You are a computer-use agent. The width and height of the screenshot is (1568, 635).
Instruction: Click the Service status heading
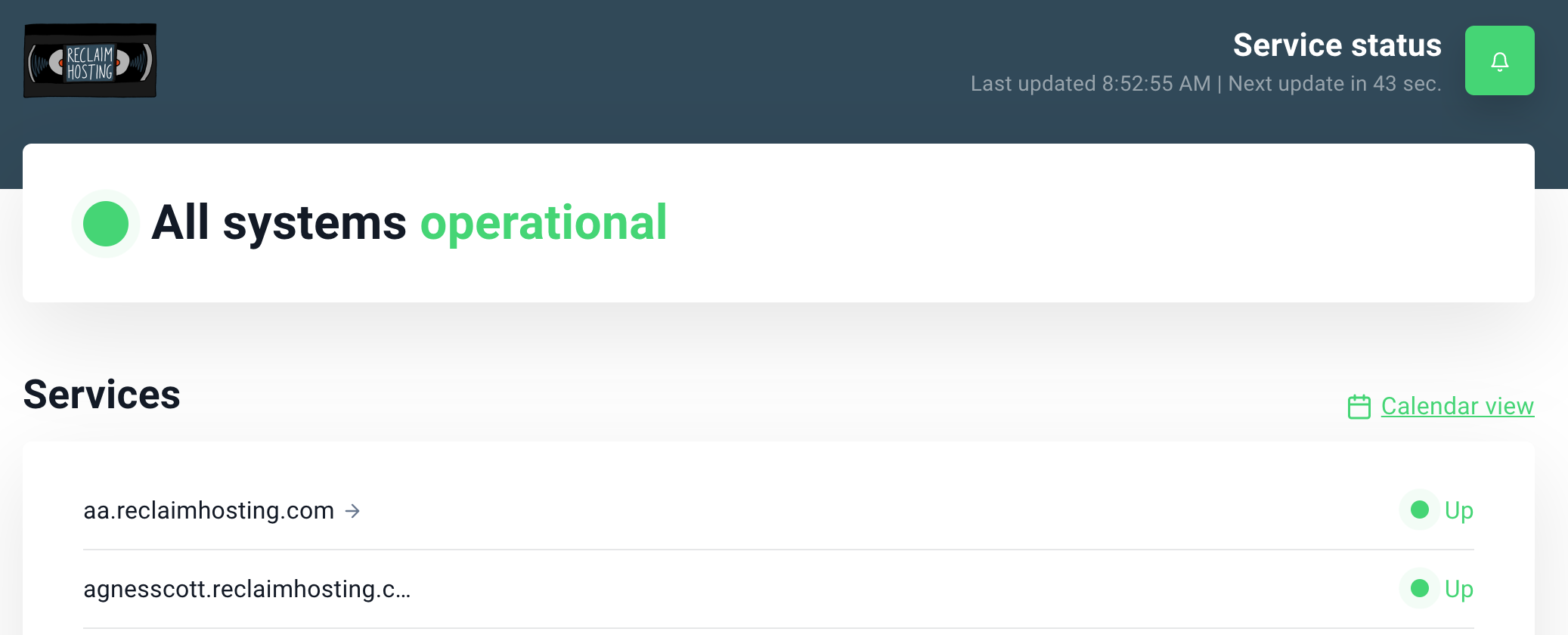(1337, 45)
